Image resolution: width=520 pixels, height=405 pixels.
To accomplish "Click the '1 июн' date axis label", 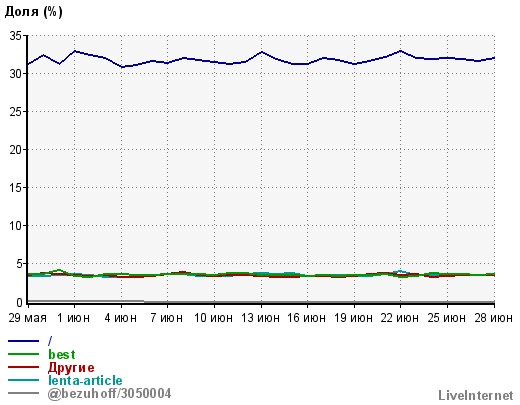I will (x=74, y=318).
